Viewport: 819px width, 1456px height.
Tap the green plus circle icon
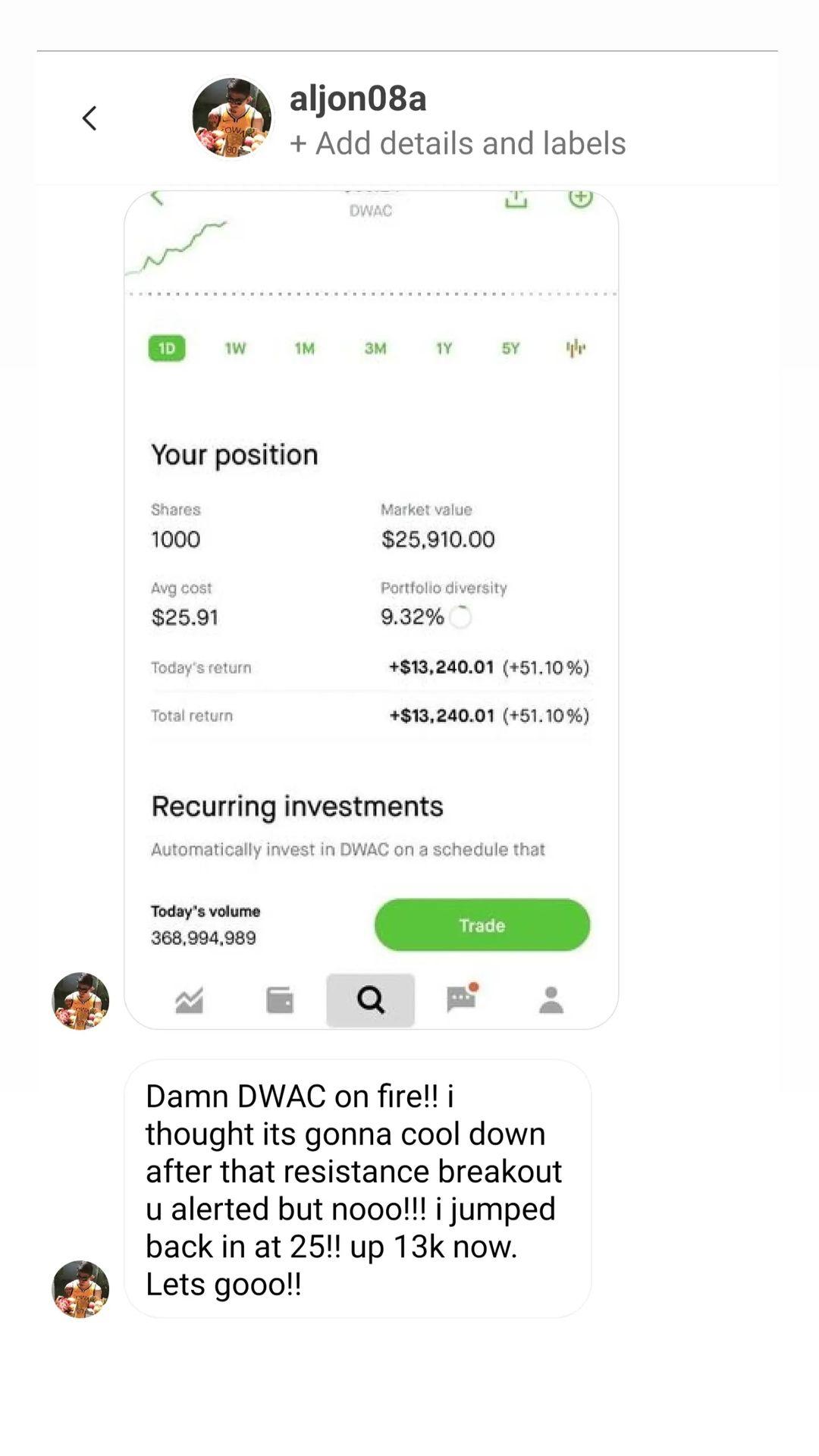580,199
